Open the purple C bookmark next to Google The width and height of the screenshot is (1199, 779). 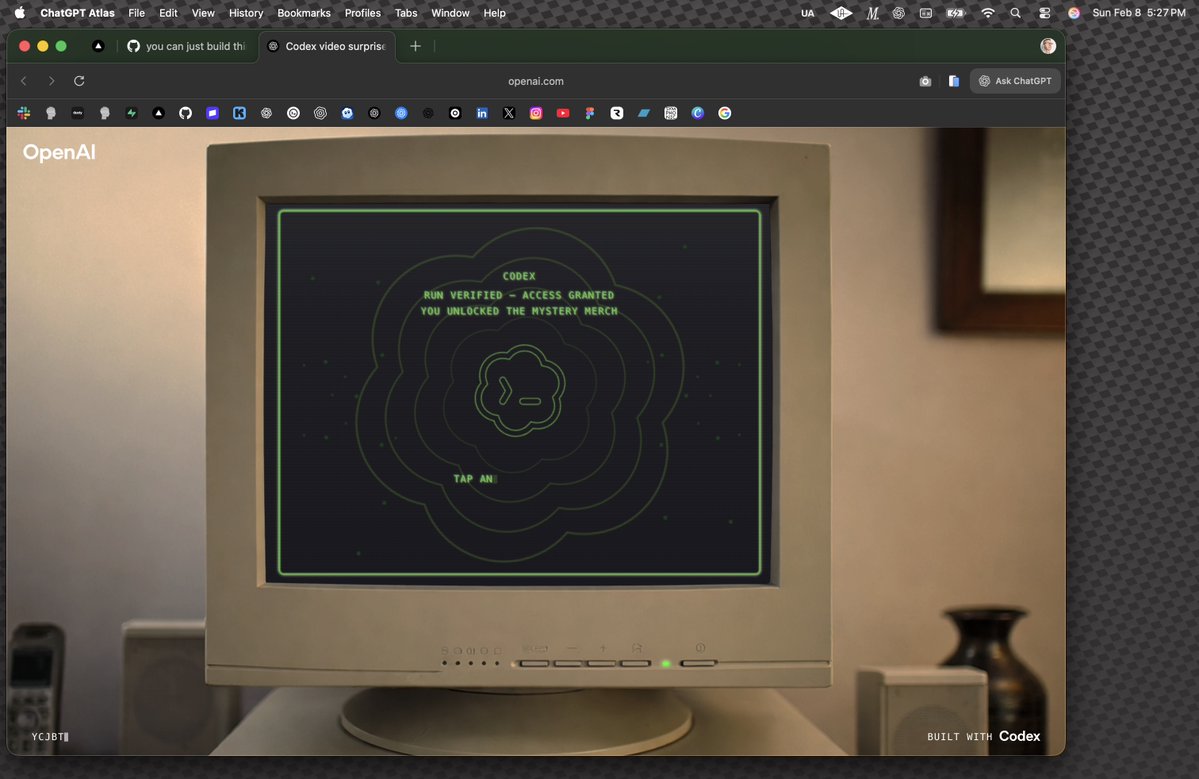click(697, 113)
